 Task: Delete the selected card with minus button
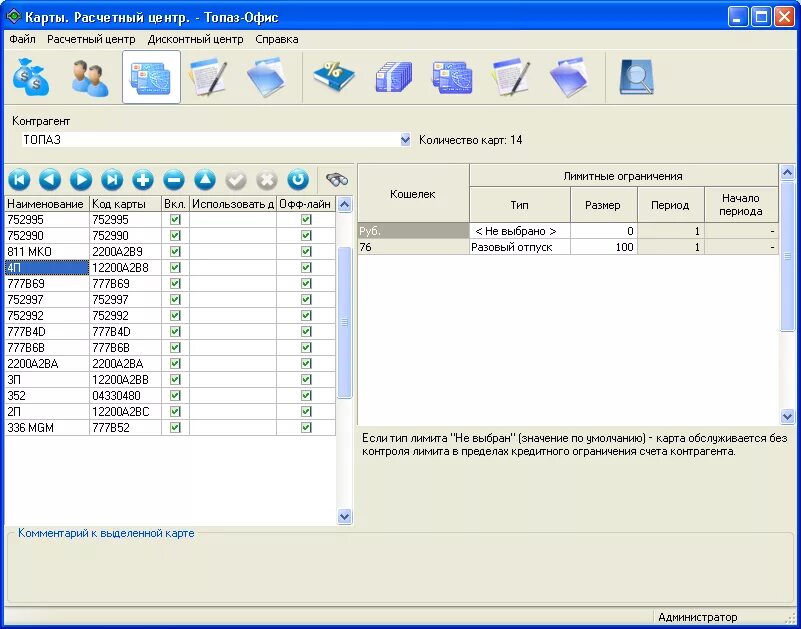tap(174, 180)
